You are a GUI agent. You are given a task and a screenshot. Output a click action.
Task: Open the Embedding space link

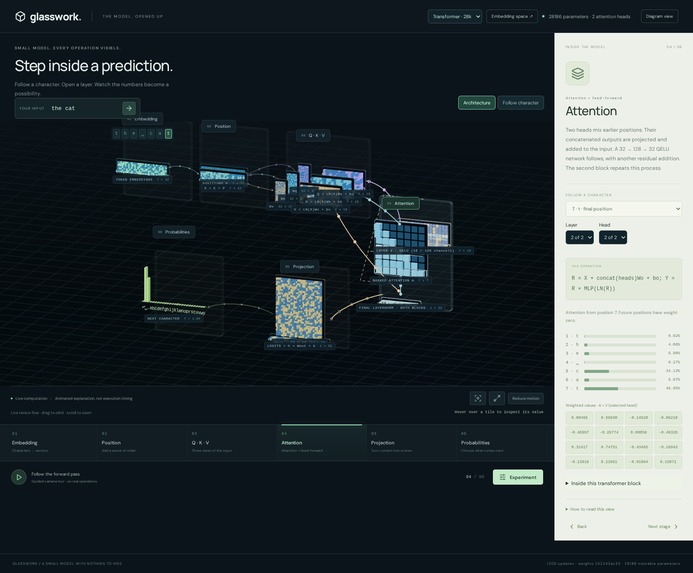click(512, 16)
